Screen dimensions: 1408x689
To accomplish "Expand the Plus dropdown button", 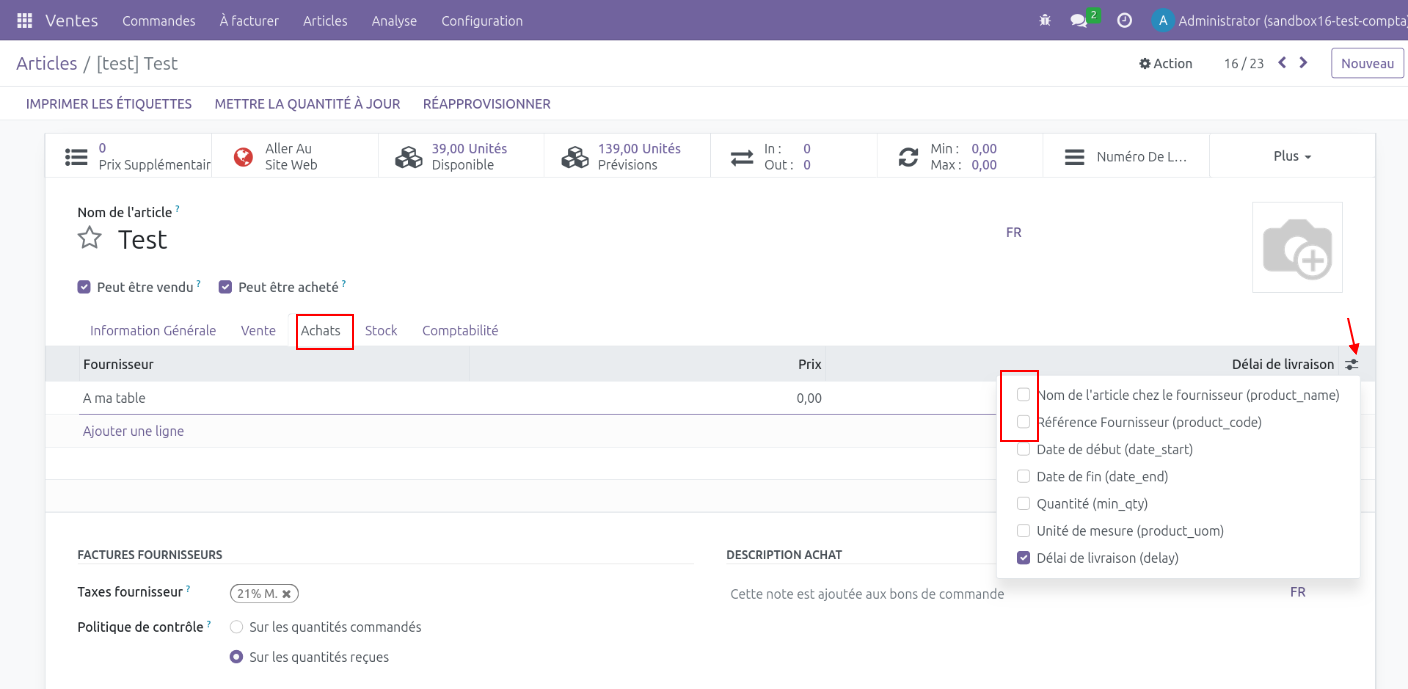I will pyautogui.click(x=1292, y=156).
